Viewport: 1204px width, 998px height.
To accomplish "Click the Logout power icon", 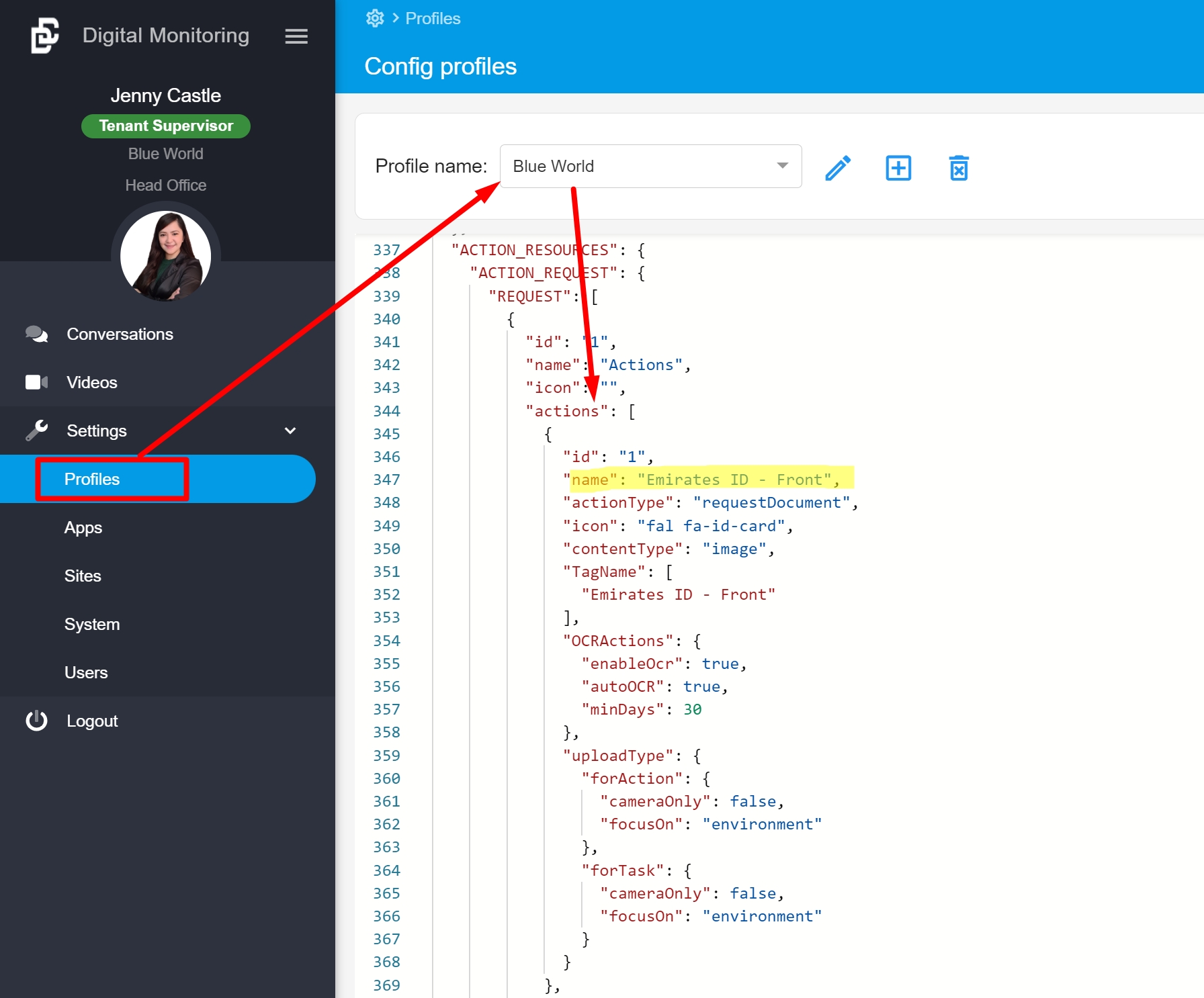I will pos(36,721).
